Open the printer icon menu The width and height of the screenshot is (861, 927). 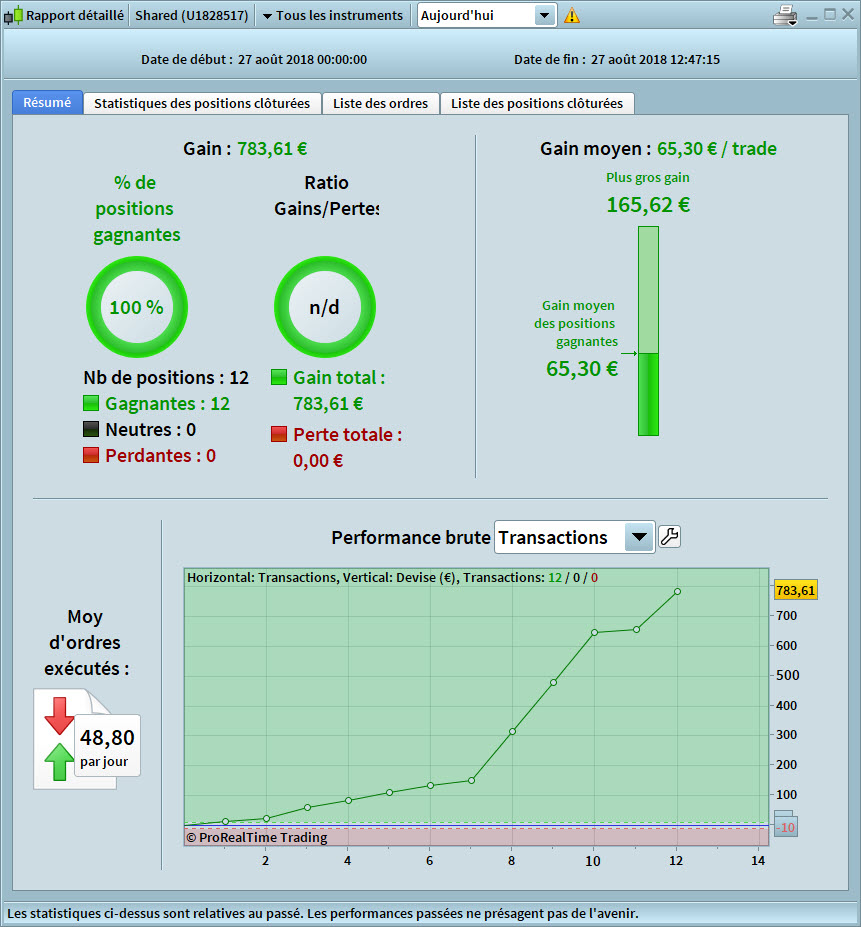tap(785, 15)
